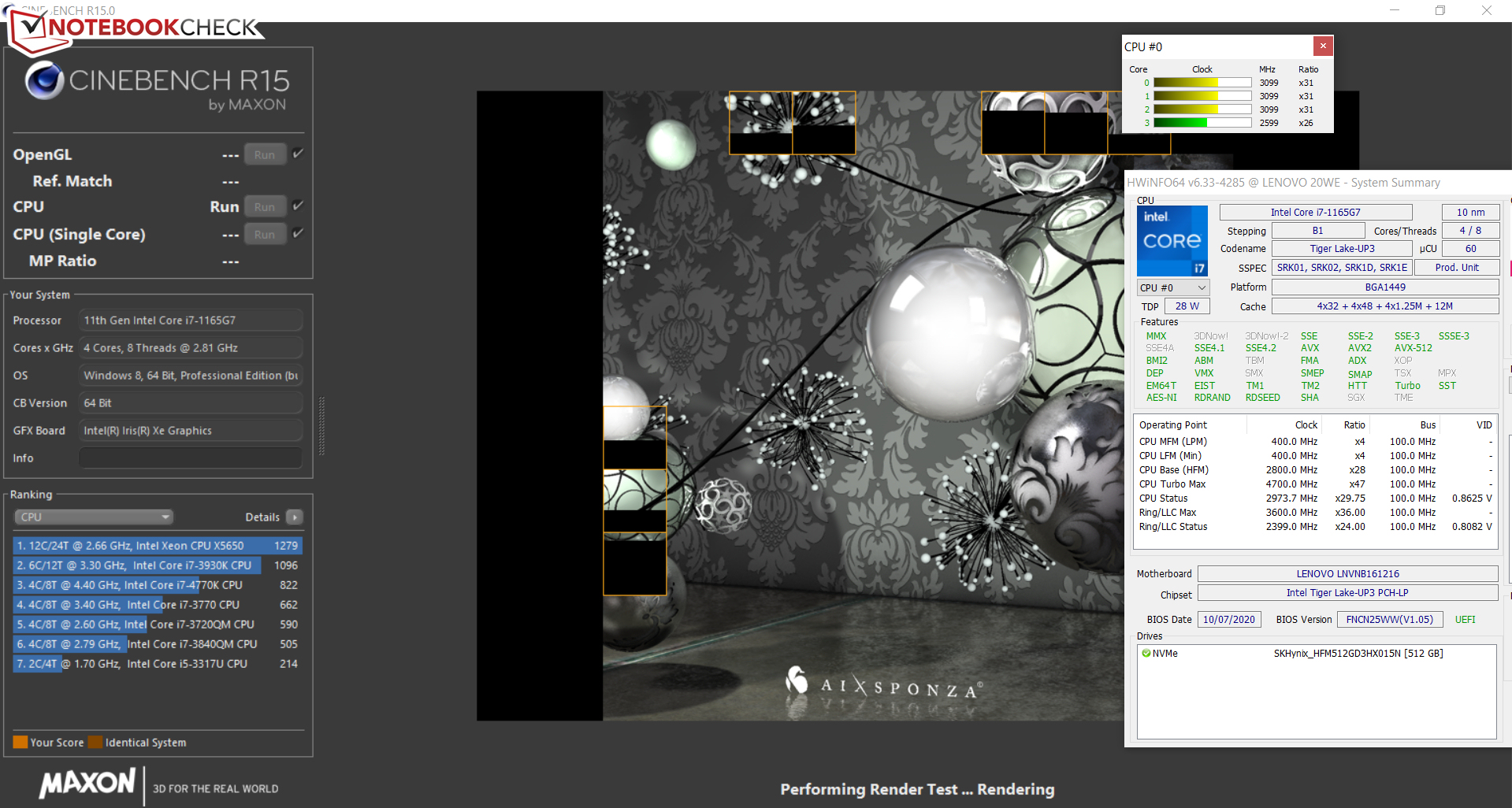The image size is (1512, 808).
Task: Toggle the CPU (Single Core) test checkbox
Action: coord(298,233)
